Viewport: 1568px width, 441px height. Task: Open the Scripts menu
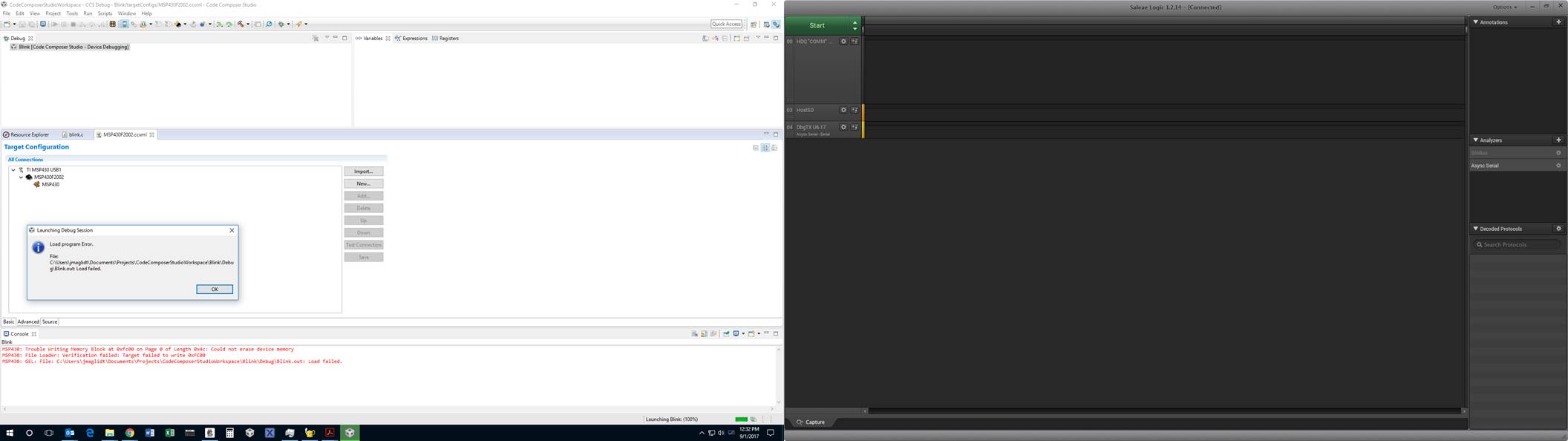(105, 13)
